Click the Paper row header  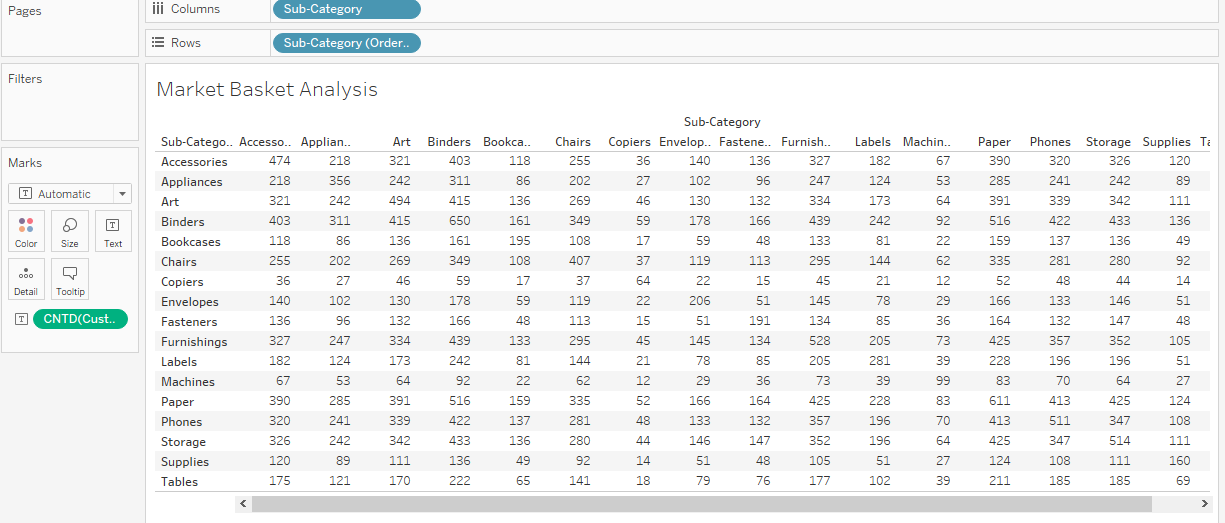pos(178,402)
